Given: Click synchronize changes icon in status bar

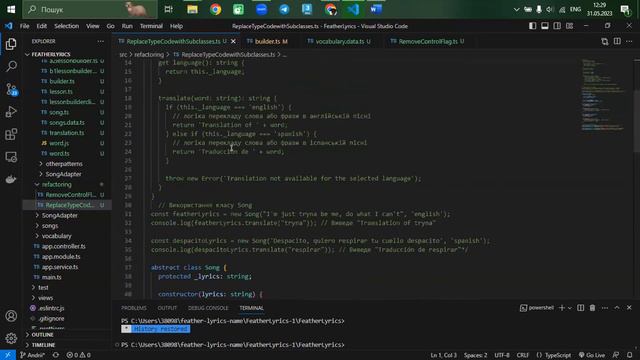Looking at the screenshot, I should click(x=56, y=355).
